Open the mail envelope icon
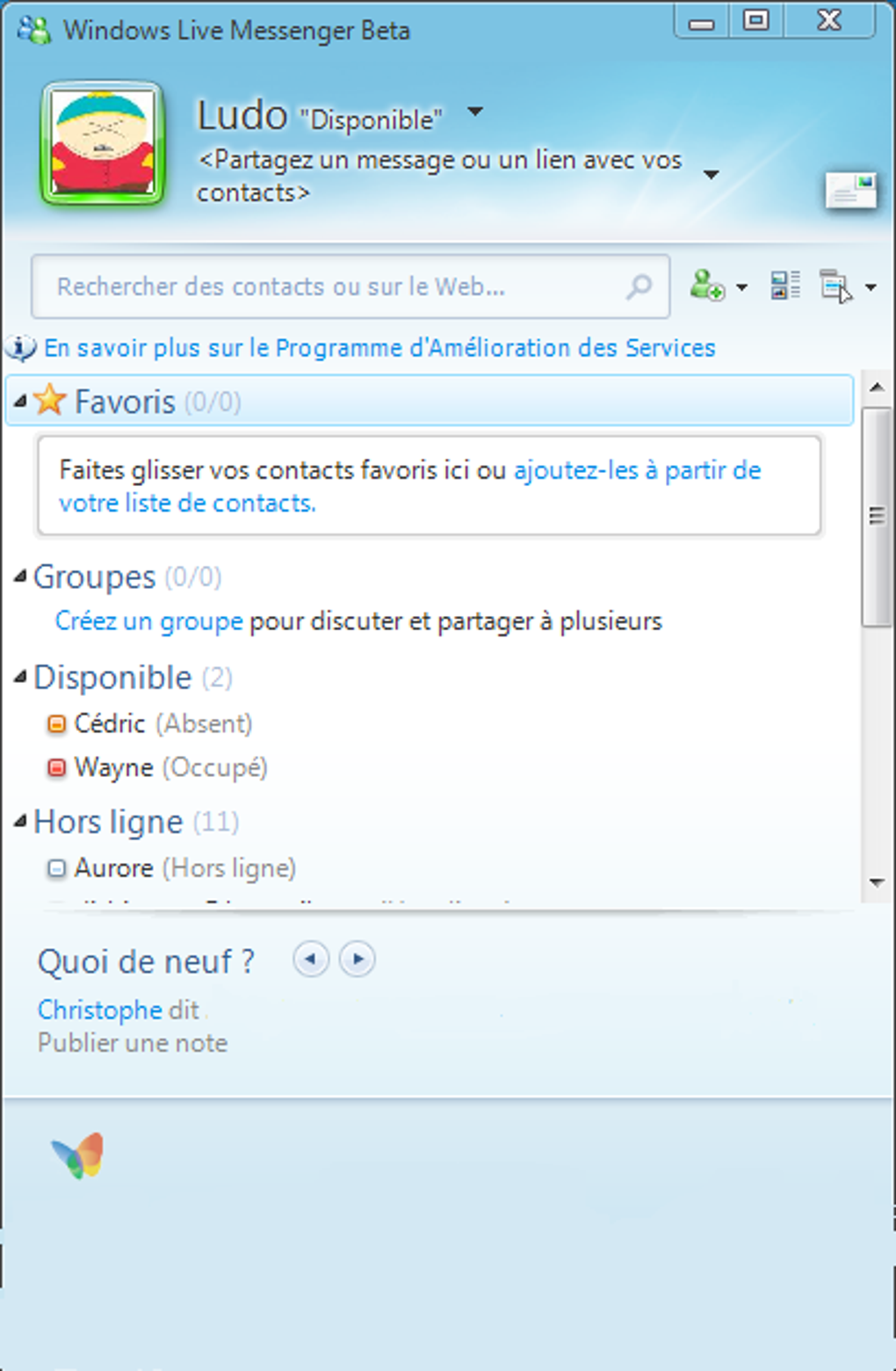Image resolution: width=896 pixels, height=1371 pixels. 850,190
